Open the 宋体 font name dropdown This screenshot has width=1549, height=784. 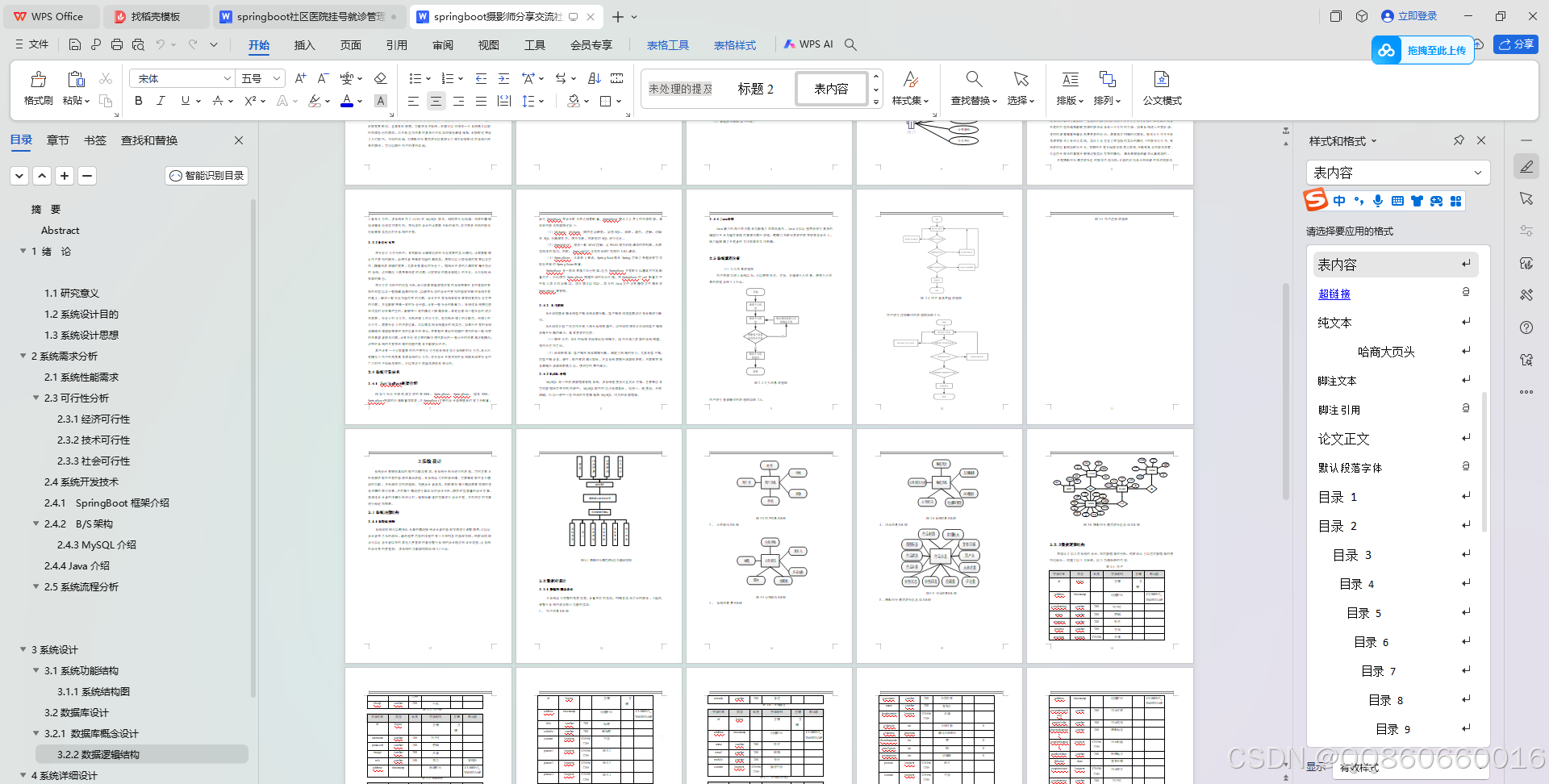point(227,78)
